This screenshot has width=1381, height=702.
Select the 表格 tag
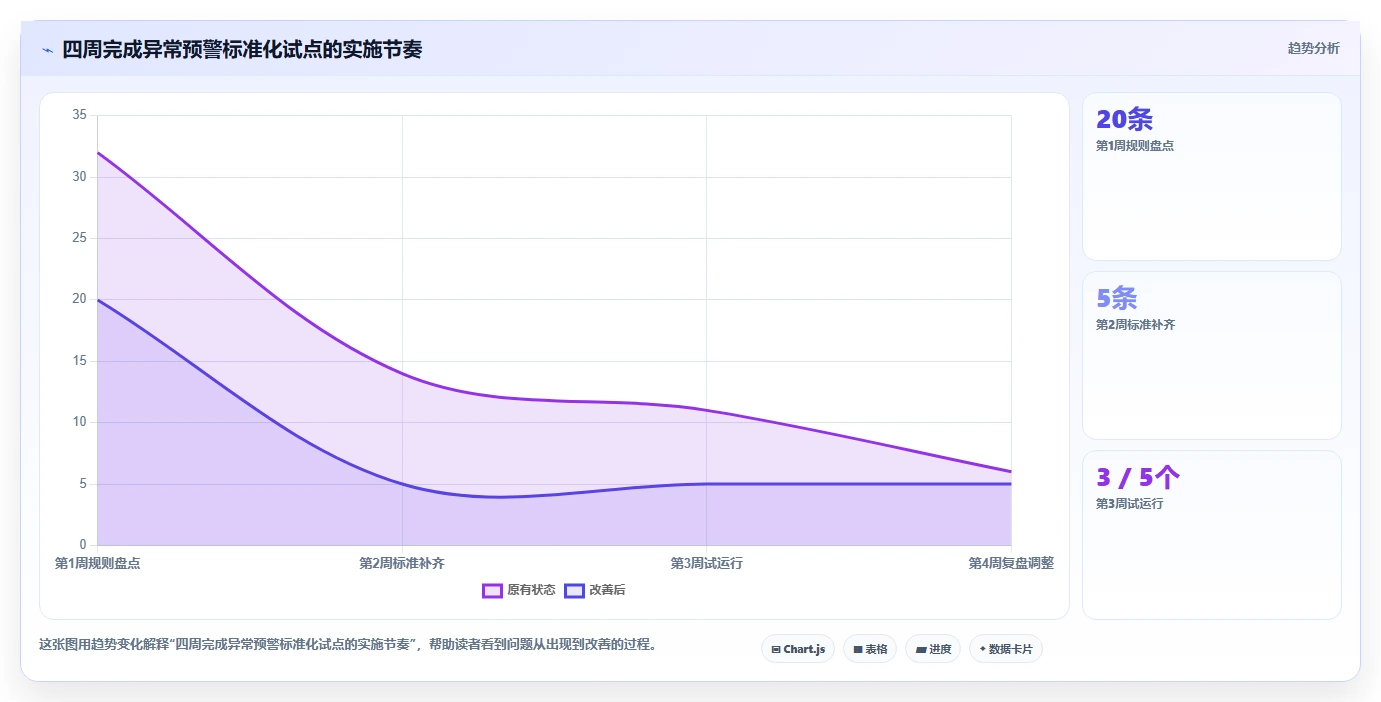(x=870, y=649)
